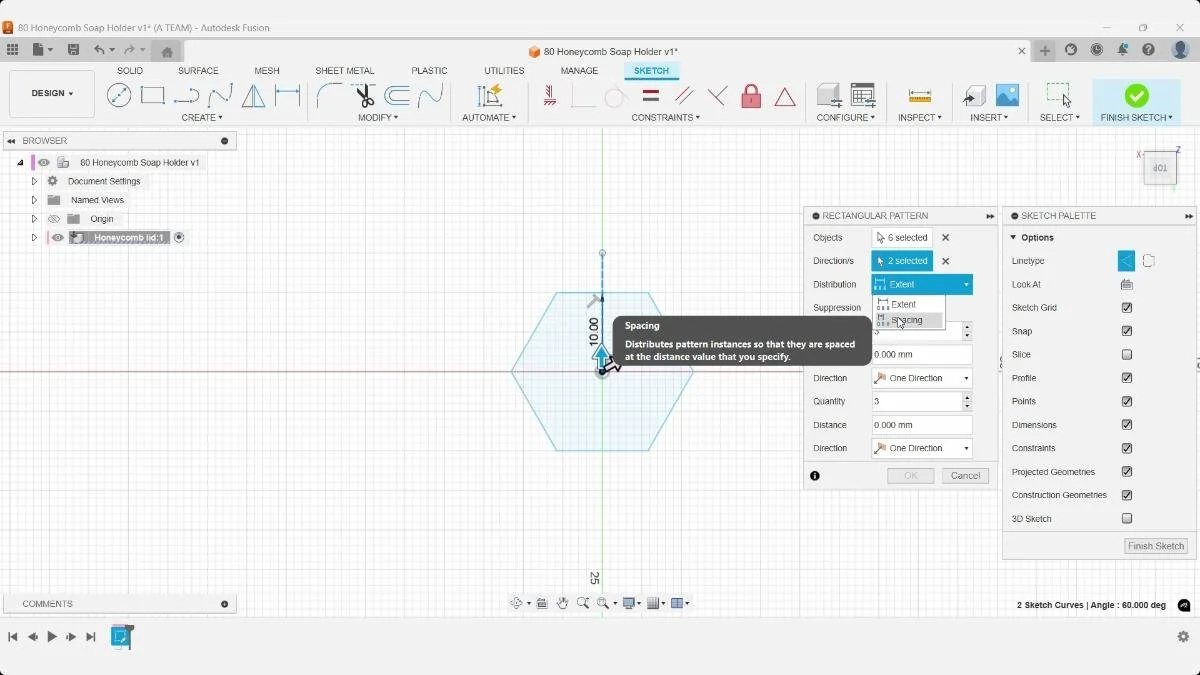The width and height of the screenshot is (1200, 675).
Task: Toggle the Dimensions checkbox
Action: point(1127,425)
